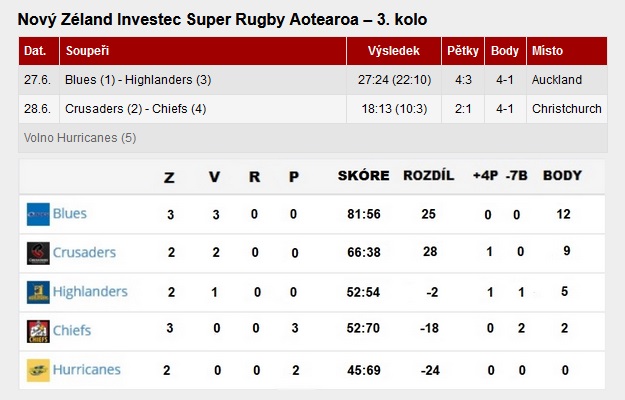Open the Hurricanes team link
The image size is (625, 400).
pyautogui.click(x=86, y=369)
